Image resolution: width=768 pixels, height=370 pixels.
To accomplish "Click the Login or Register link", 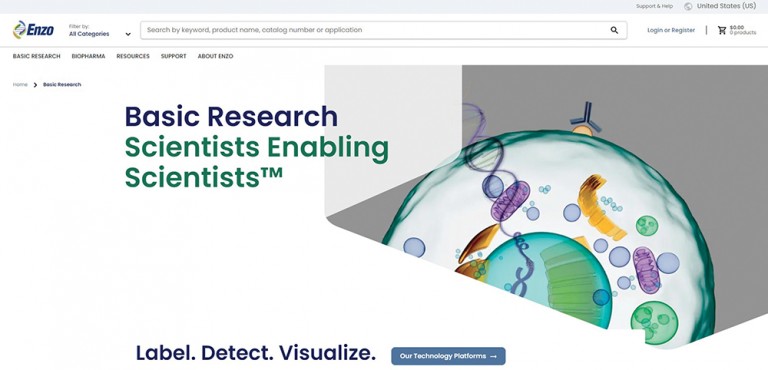I will point(671,30).
